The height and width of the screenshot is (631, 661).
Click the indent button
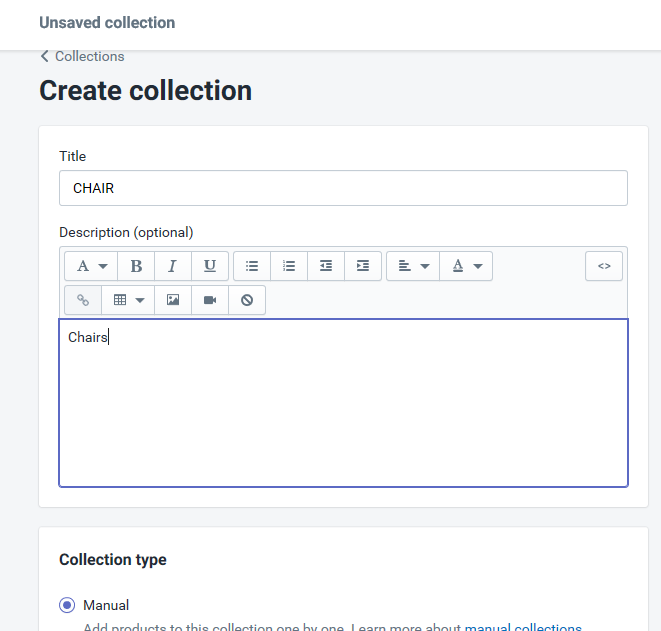tap(363, 266)
